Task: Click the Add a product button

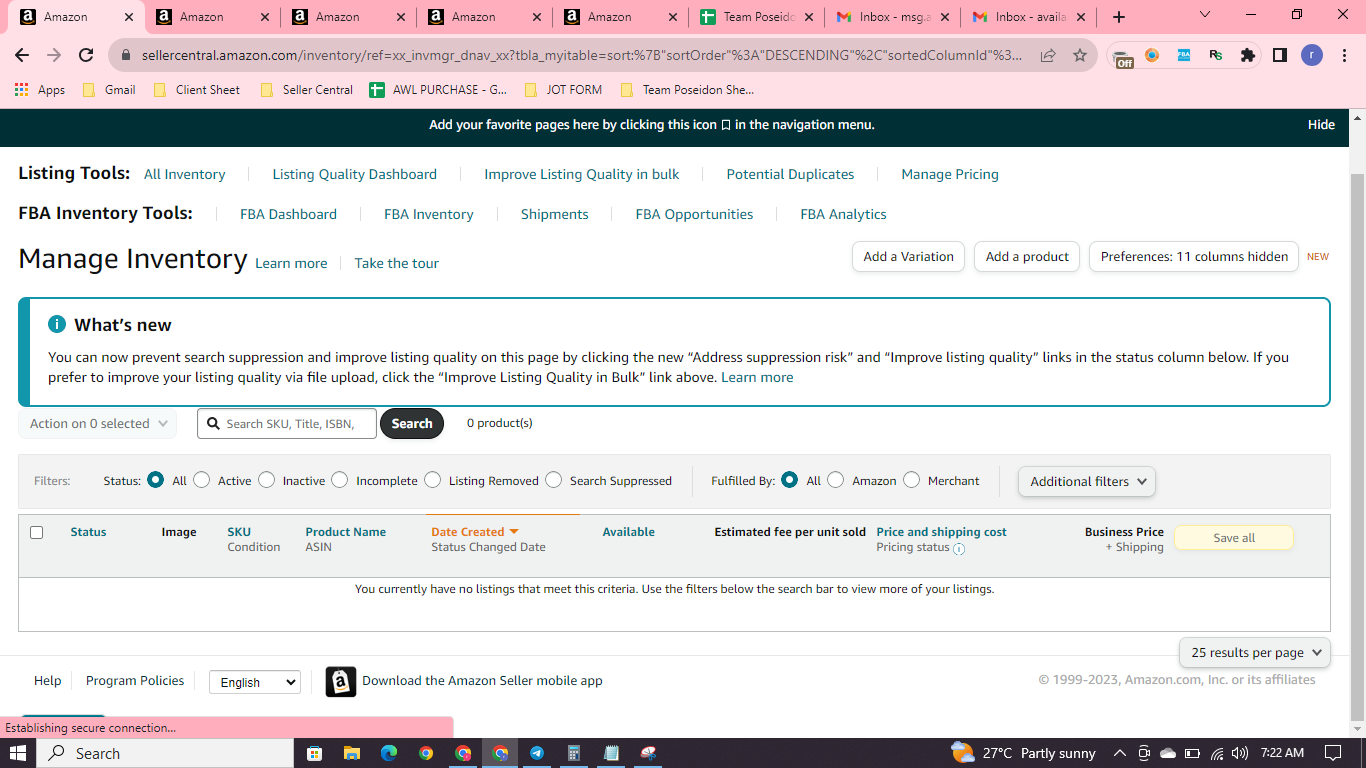Action: coord(1027,257)
